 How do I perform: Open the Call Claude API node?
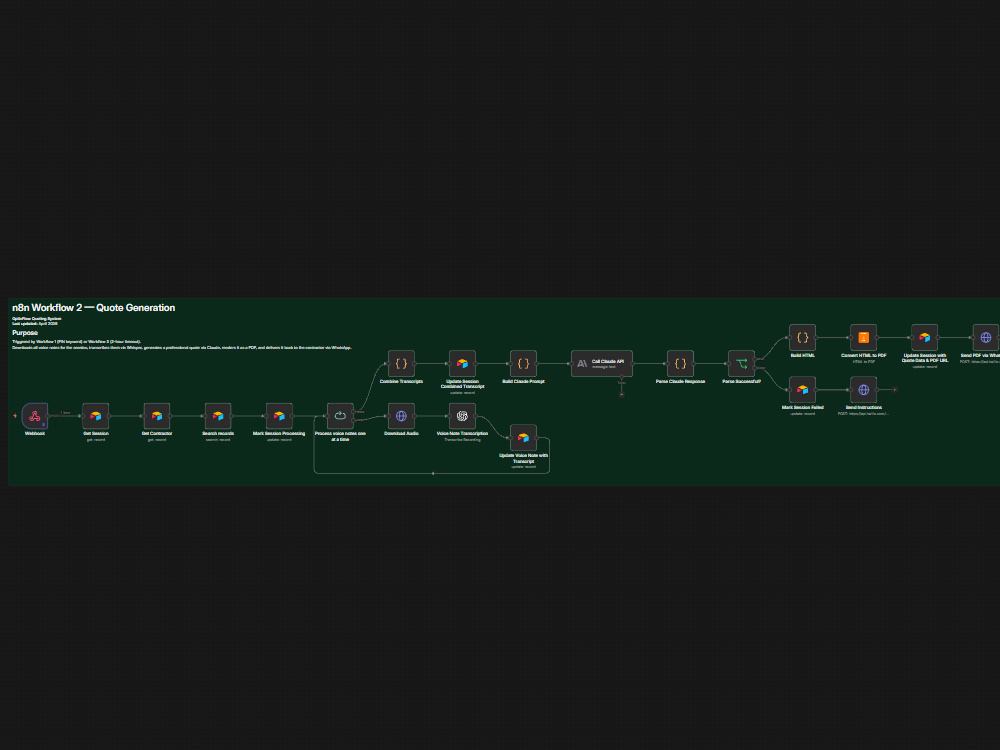click(x=602, y=364)
